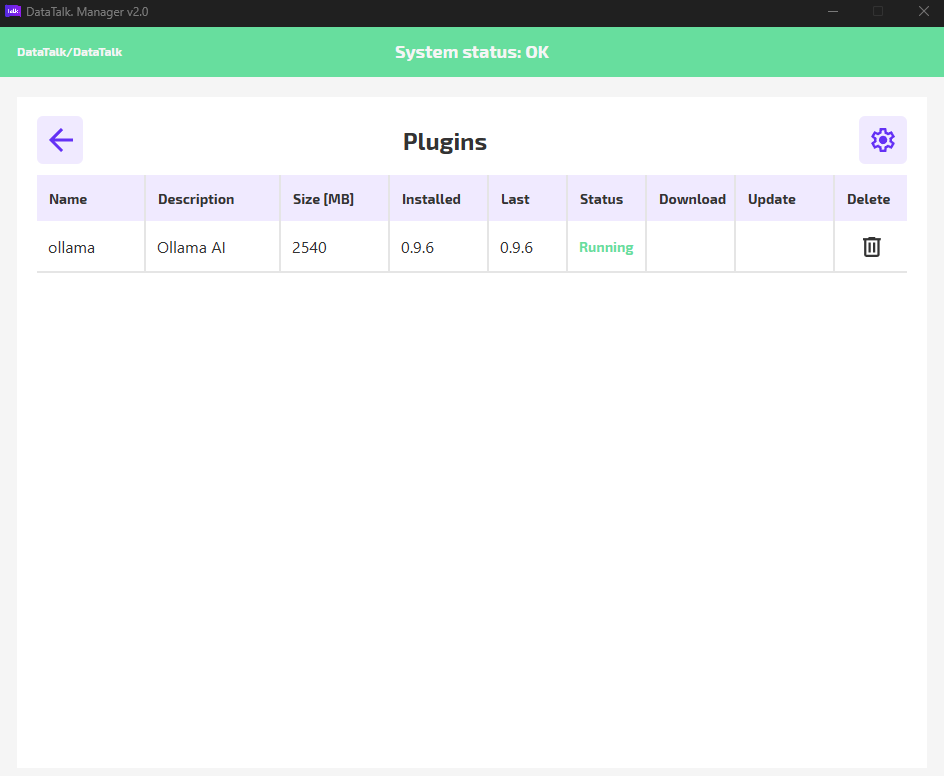Click the System status: OK banner text
Screen dimensions: 944x776
472,52
